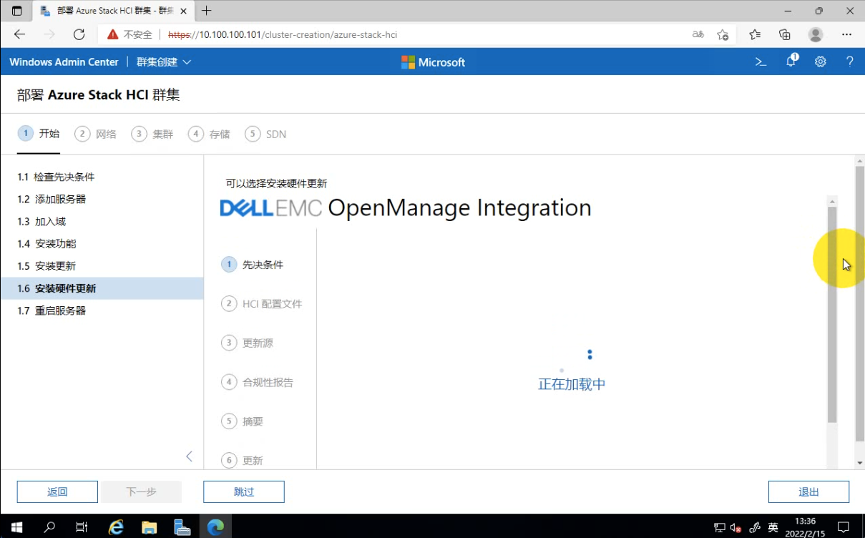Click the not secure warning icon
The width and height of the screenshot is (866, 539).
[x=113, y=34]
